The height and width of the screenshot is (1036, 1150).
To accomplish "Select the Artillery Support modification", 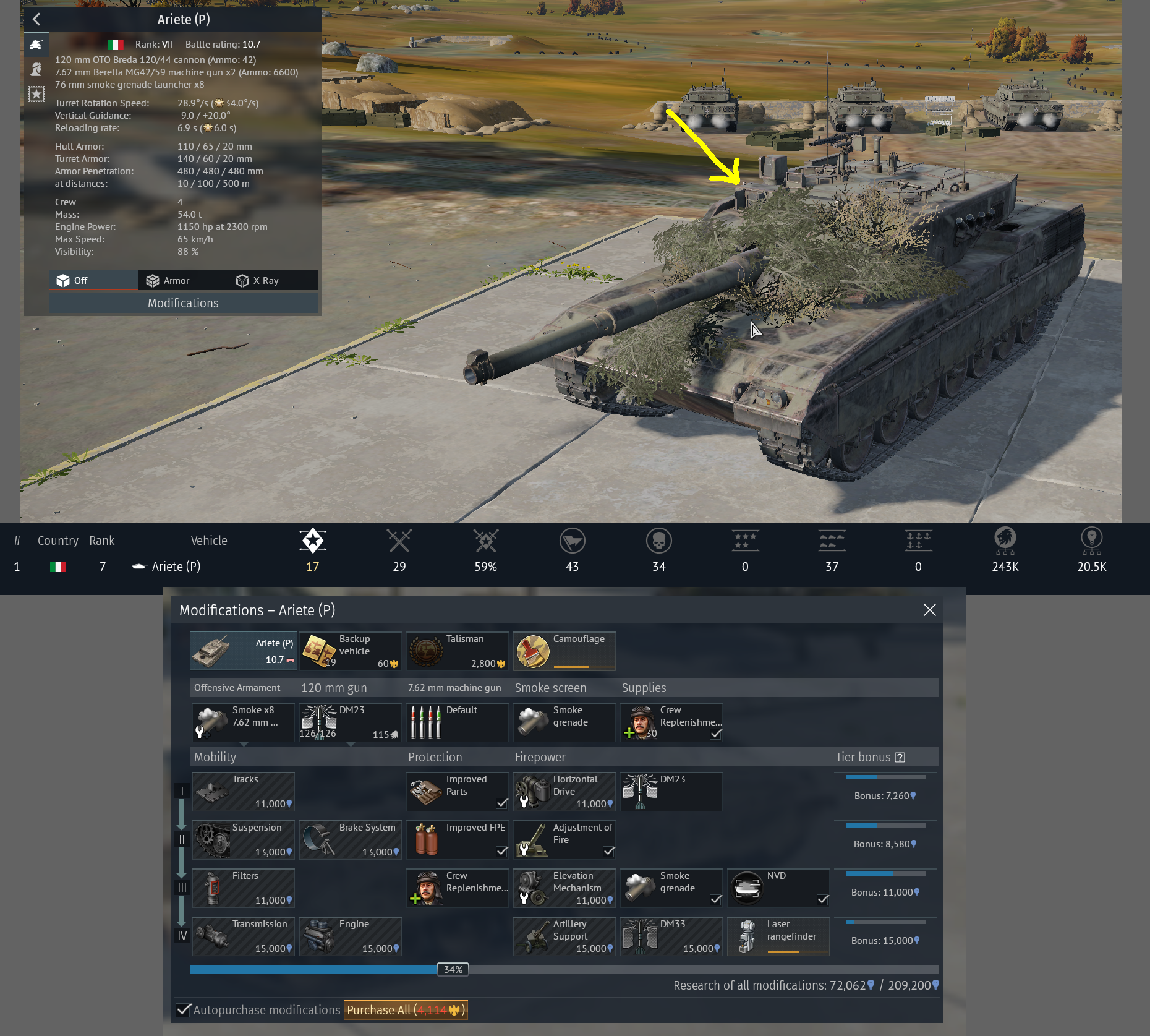I will [564, 936].
